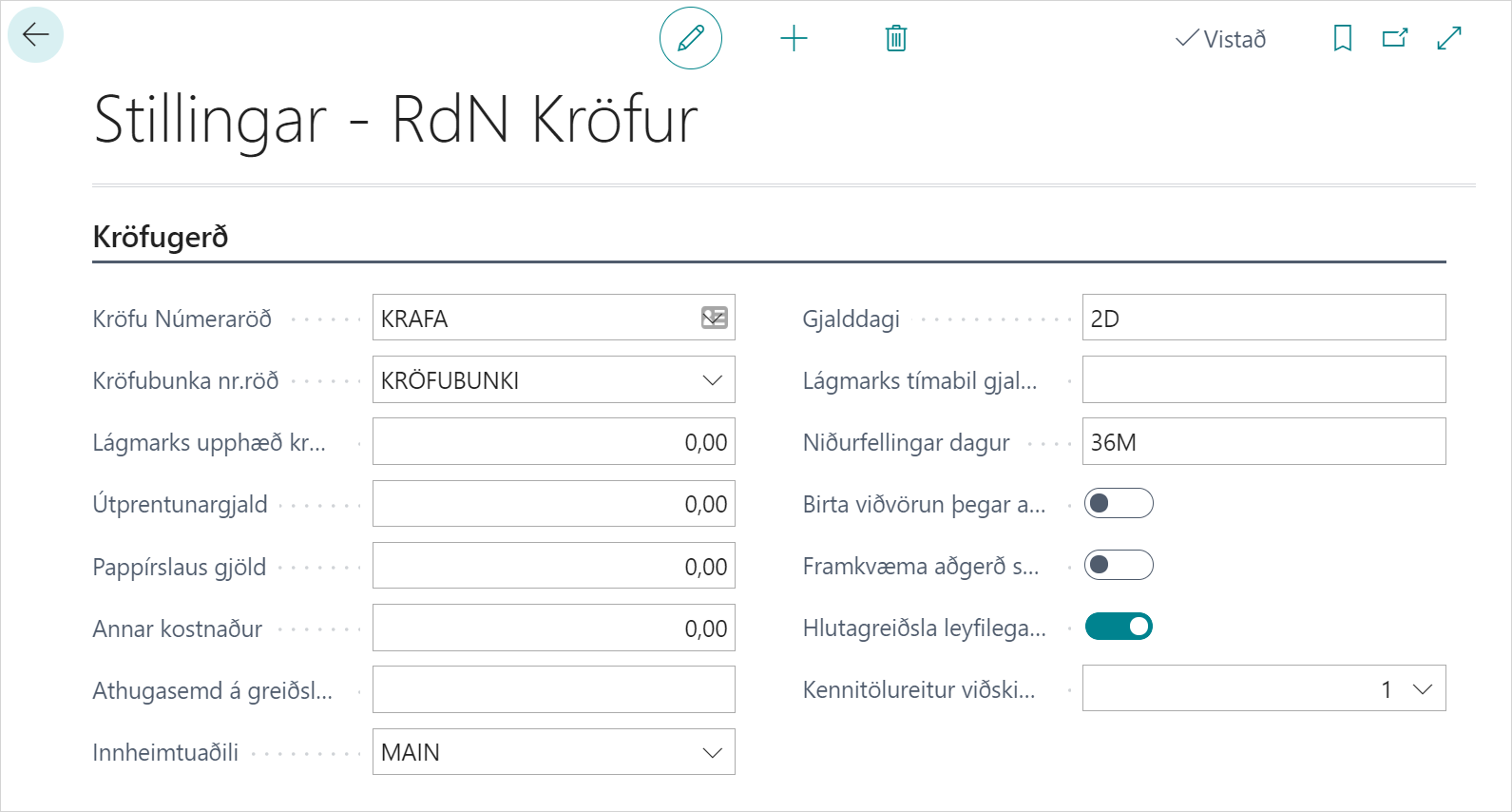This screenshot has height=812, width=1512.
Task: Click the Vistað saved status indicator
Action: click(x=1221, y=39)
